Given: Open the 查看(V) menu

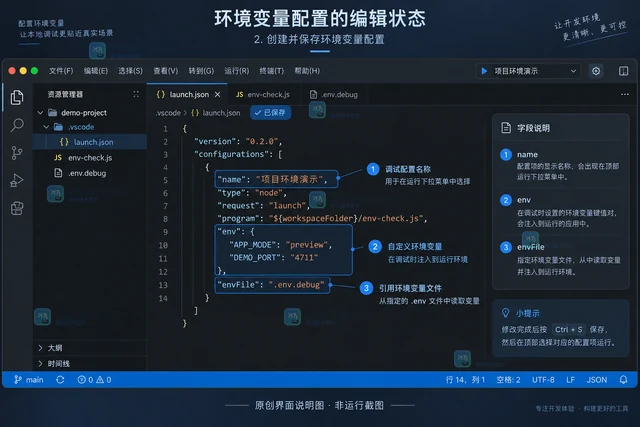Looking at the screenshot, I should coord(166,71).
